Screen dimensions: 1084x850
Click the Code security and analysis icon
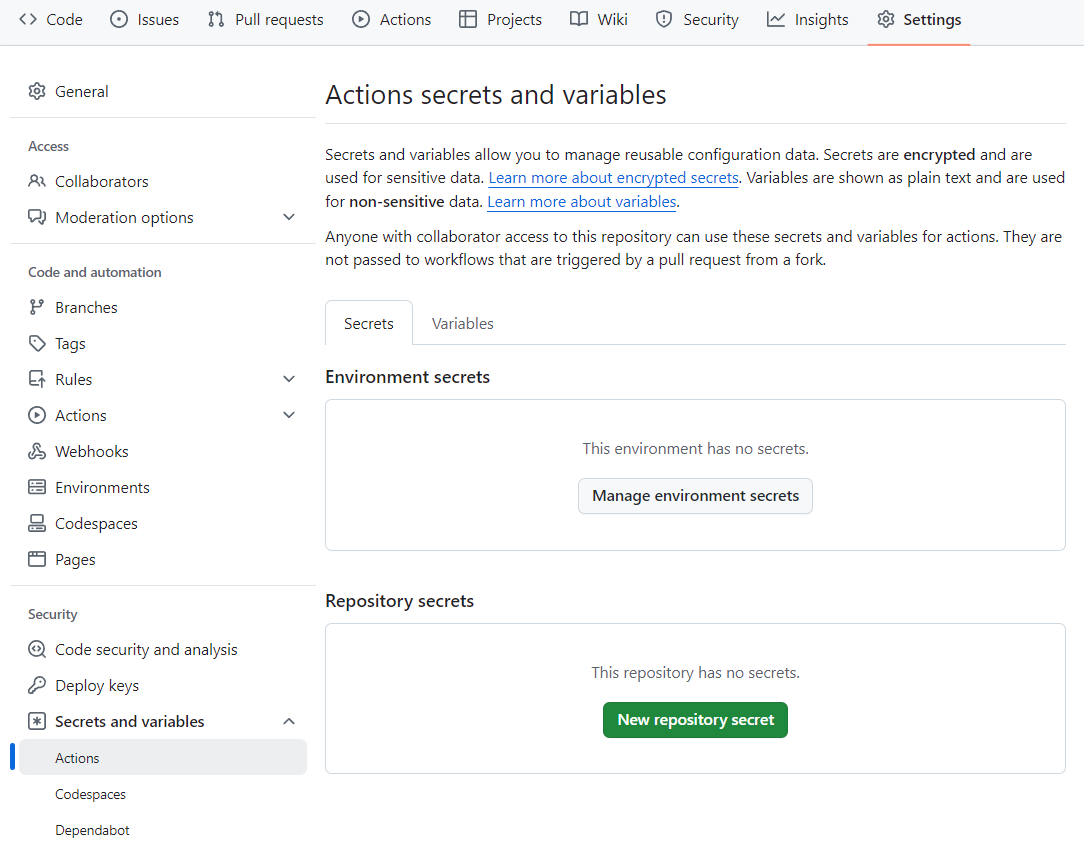click(x=37, y=649)
